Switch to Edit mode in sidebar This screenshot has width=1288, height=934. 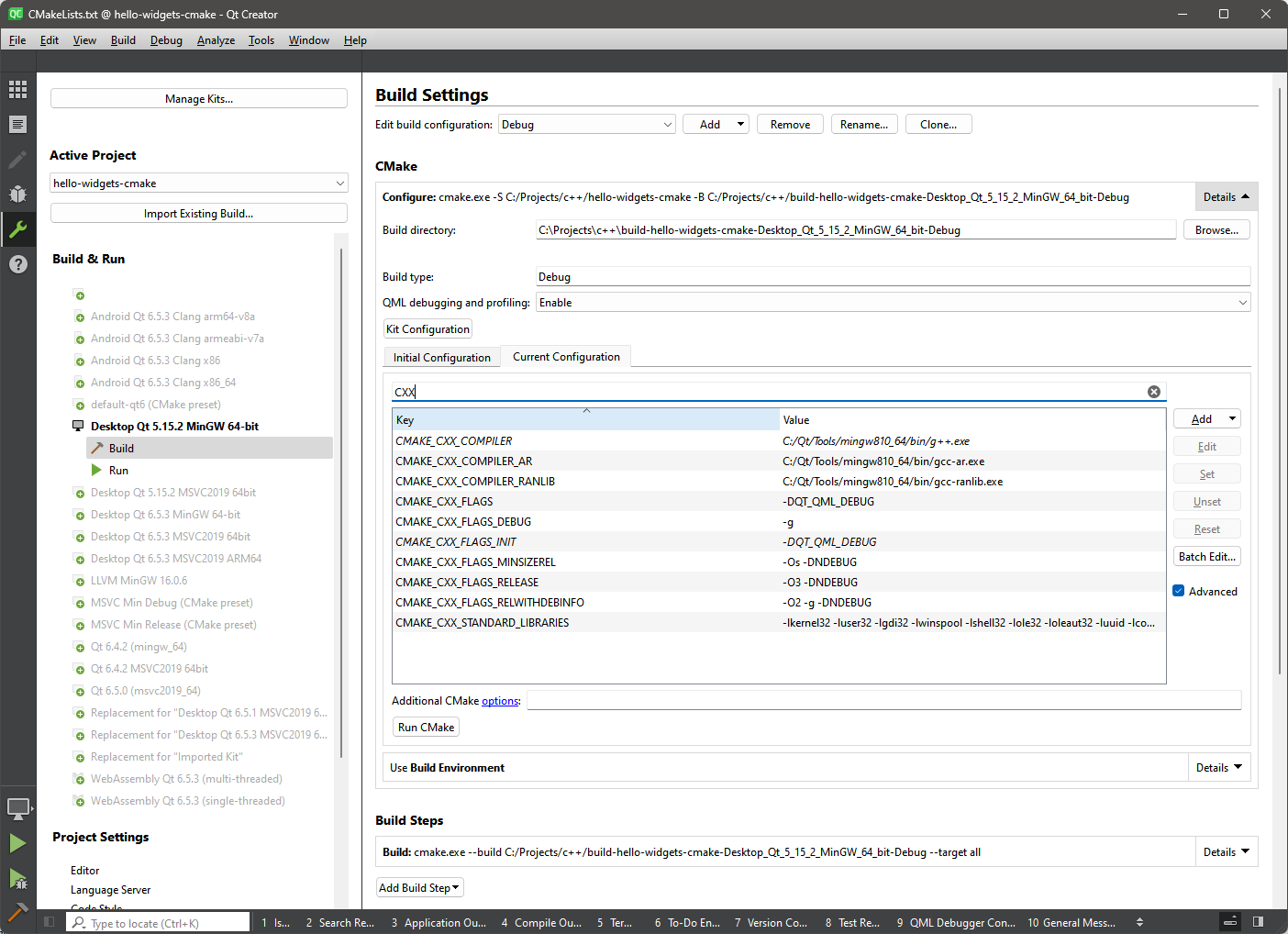[17, 124]
